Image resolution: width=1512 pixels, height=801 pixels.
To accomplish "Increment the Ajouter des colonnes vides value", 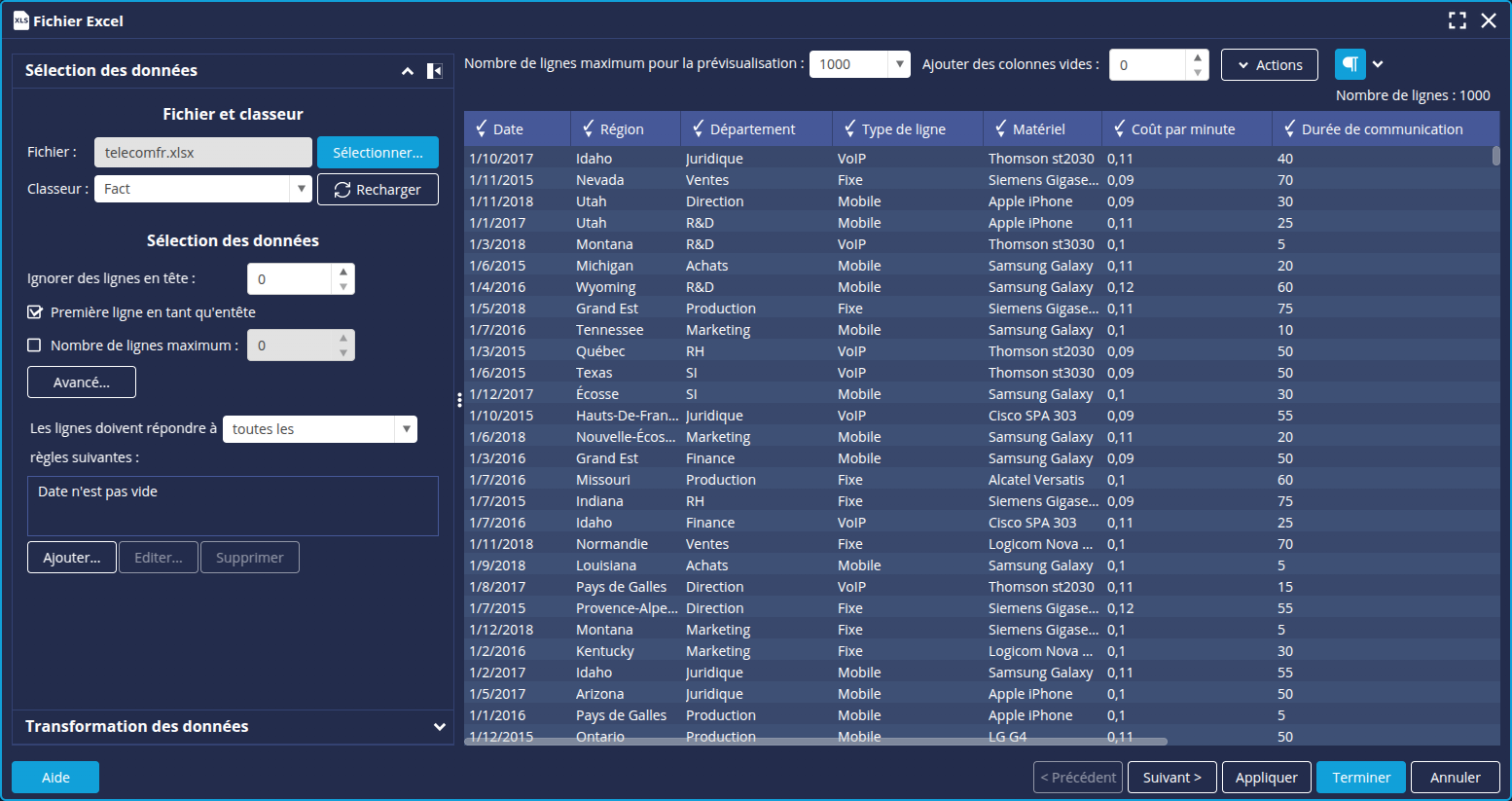I will (x=1198, y=57).
